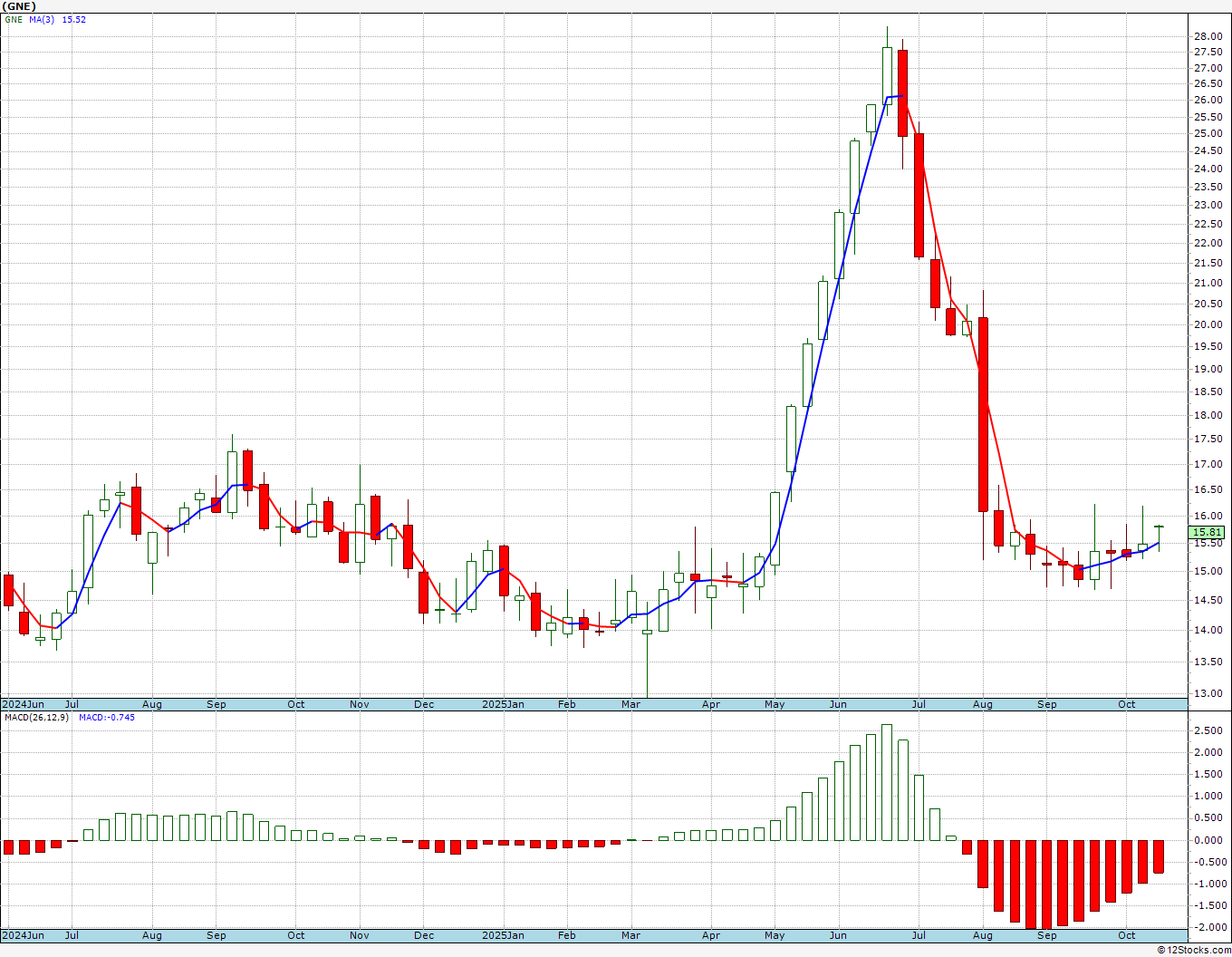Viewport: 1232px width, 957px height.
Task: Click the GNE ticker title at top
Action: click(18, 6)
